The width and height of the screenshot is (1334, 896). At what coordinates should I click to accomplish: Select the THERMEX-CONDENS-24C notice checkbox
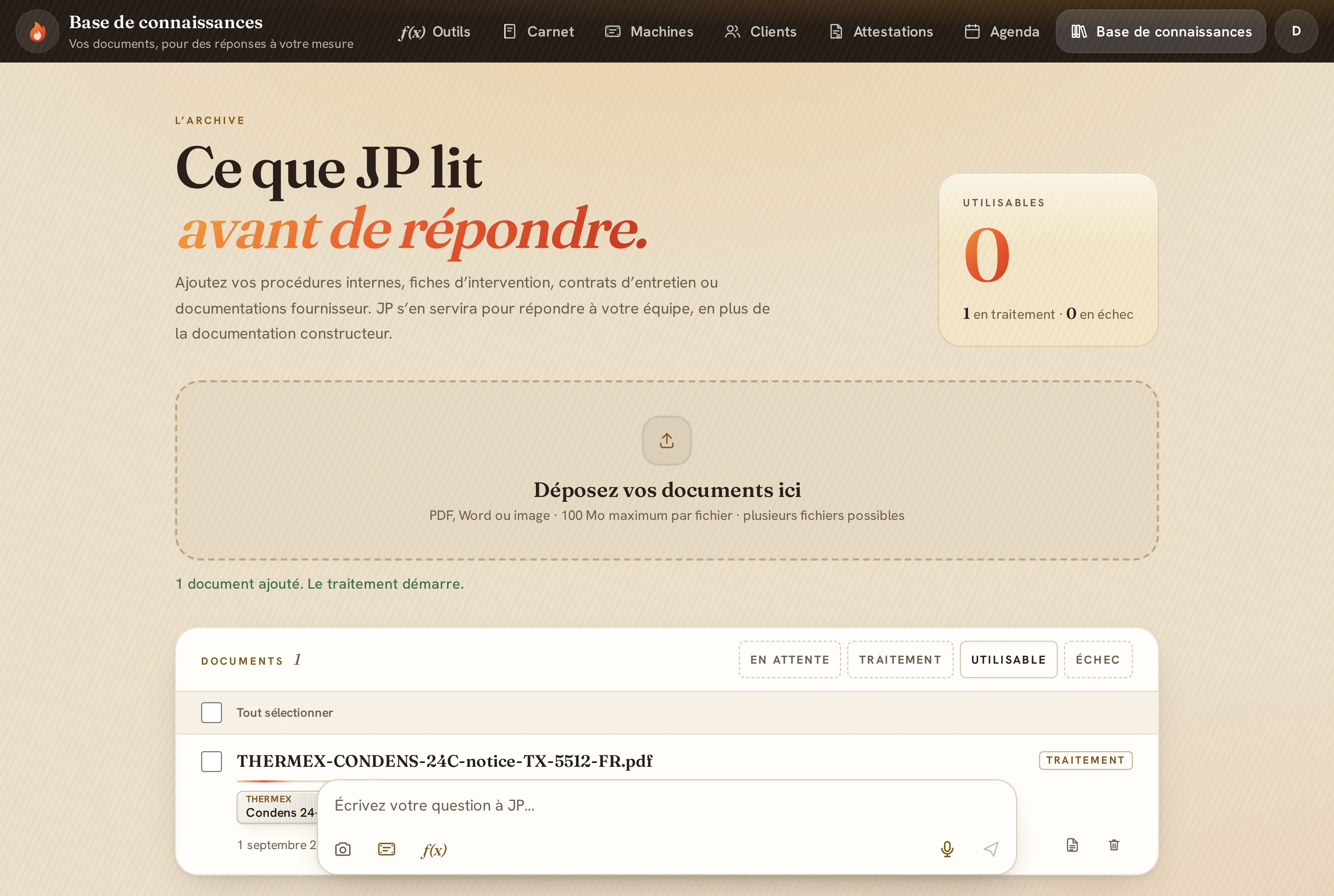212,761
